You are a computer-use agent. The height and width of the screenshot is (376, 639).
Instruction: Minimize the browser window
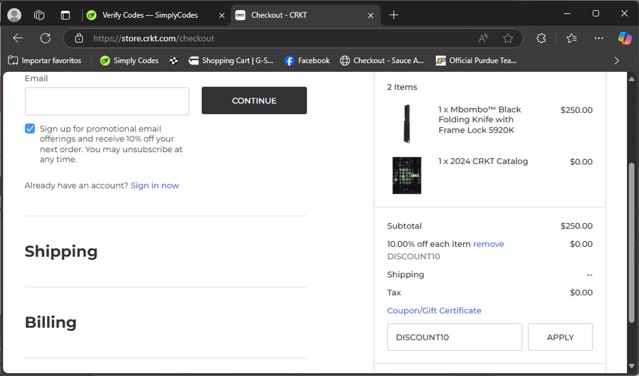click(x=567, y=13)
